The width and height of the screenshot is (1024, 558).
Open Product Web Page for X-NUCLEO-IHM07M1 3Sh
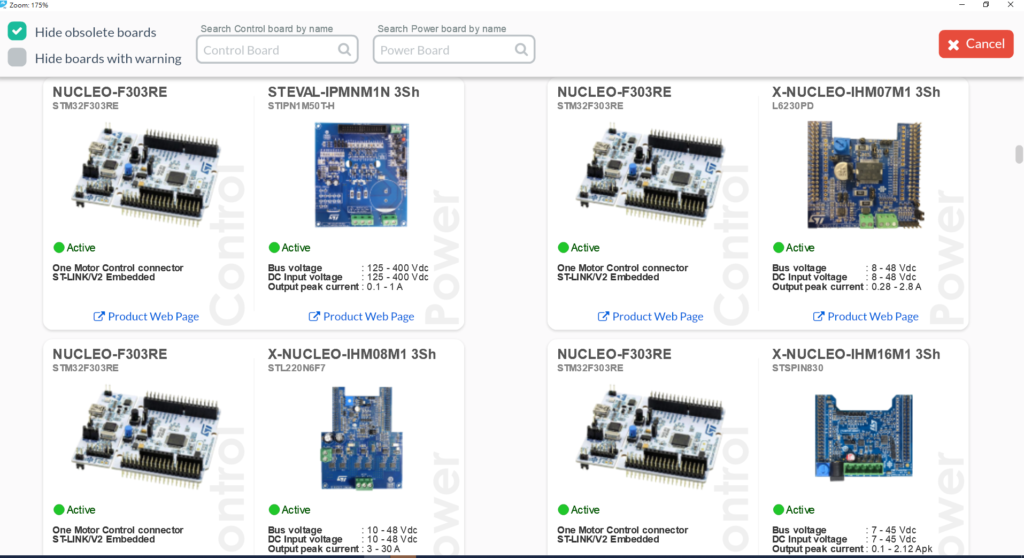pyautogui.click(x=865, y=316)
